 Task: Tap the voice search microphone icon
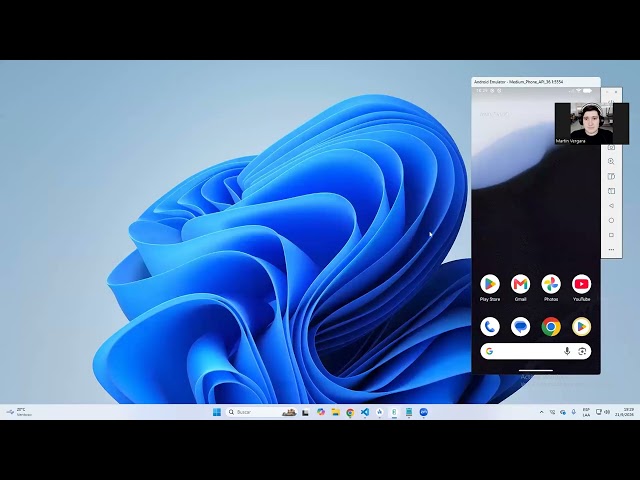pyautogui.click(x=567, y=351)
